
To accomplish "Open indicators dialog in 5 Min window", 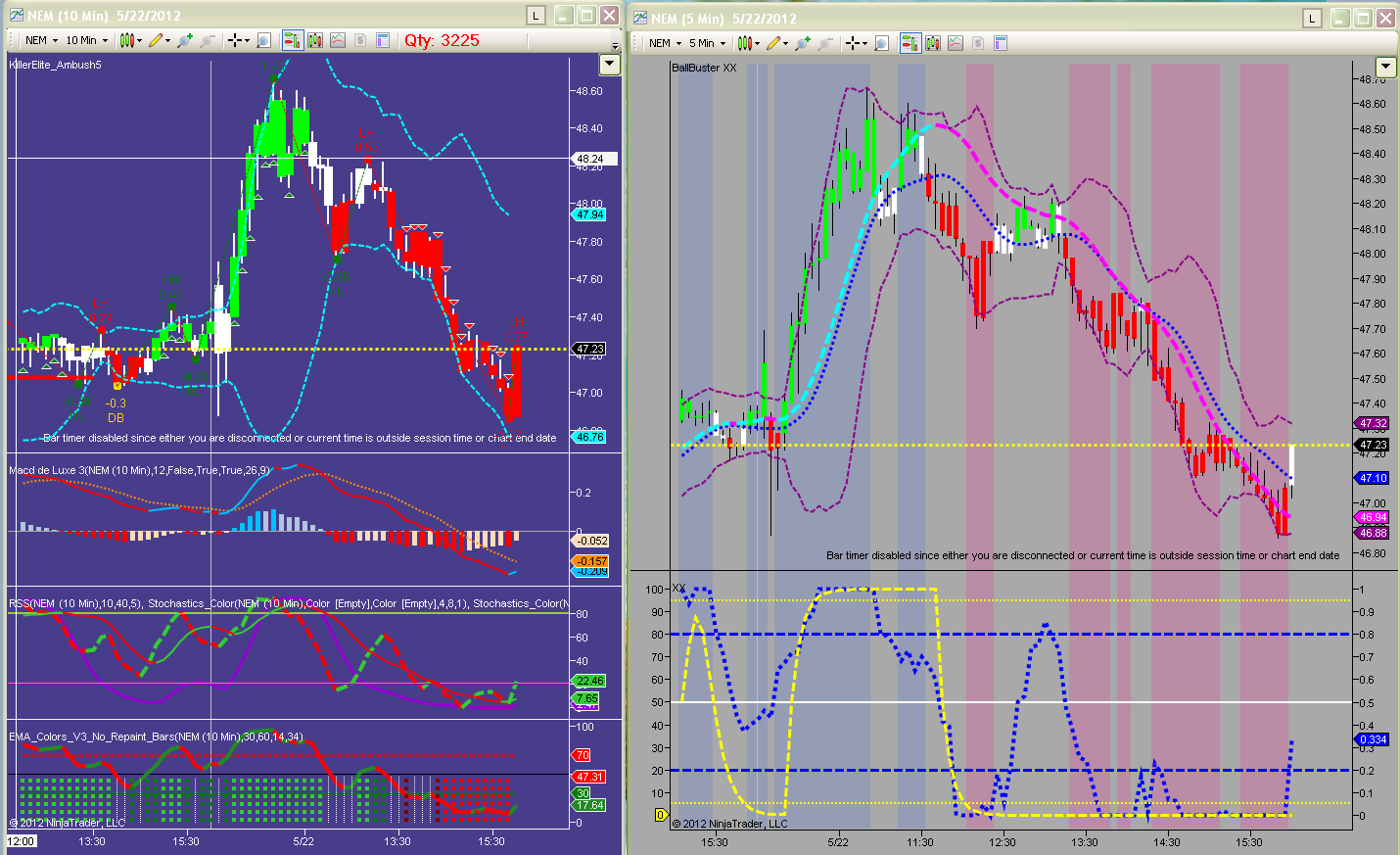I will [x=933, y=43].
